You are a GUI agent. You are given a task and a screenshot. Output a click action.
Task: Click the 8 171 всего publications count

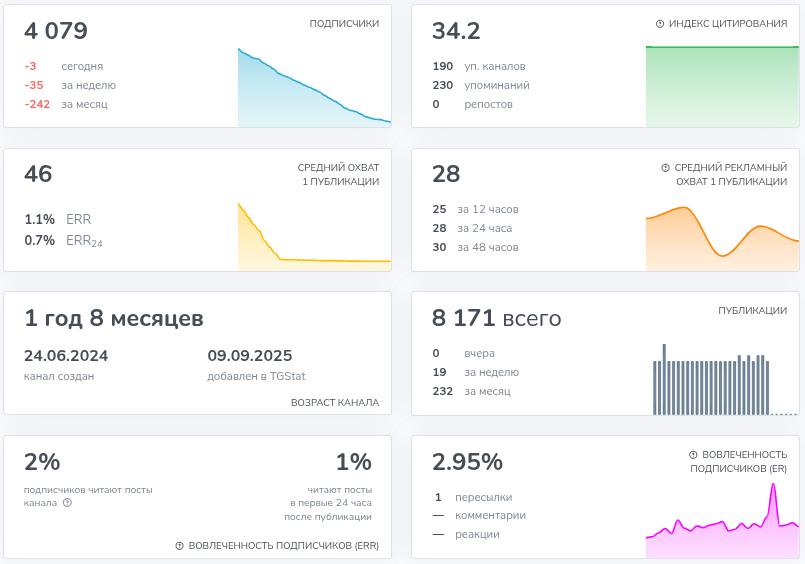tap(496, 319)
